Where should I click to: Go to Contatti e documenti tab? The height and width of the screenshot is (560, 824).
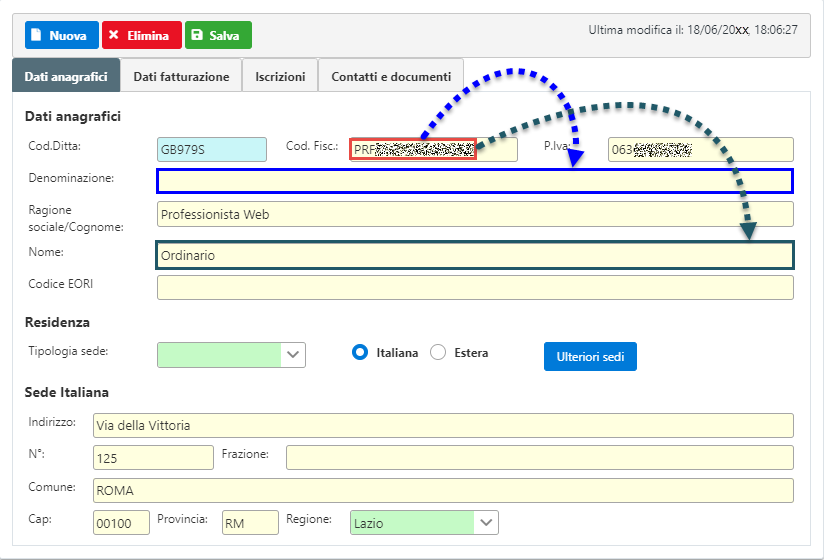391,76
